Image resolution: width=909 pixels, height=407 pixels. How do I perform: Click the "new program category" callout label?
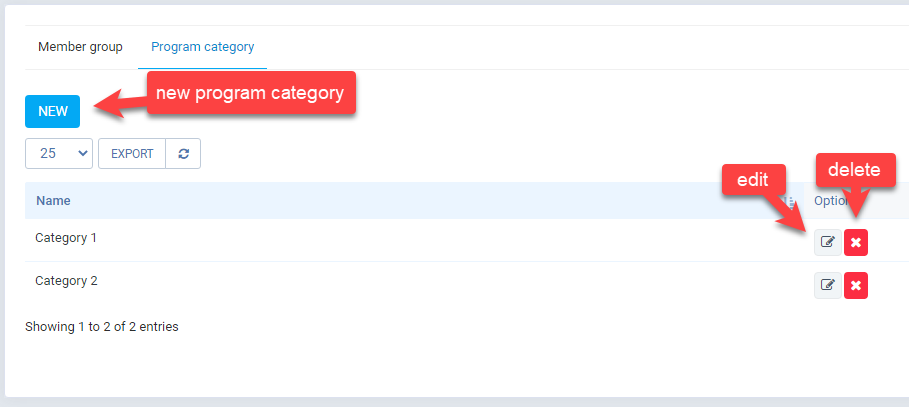point(250,93)
